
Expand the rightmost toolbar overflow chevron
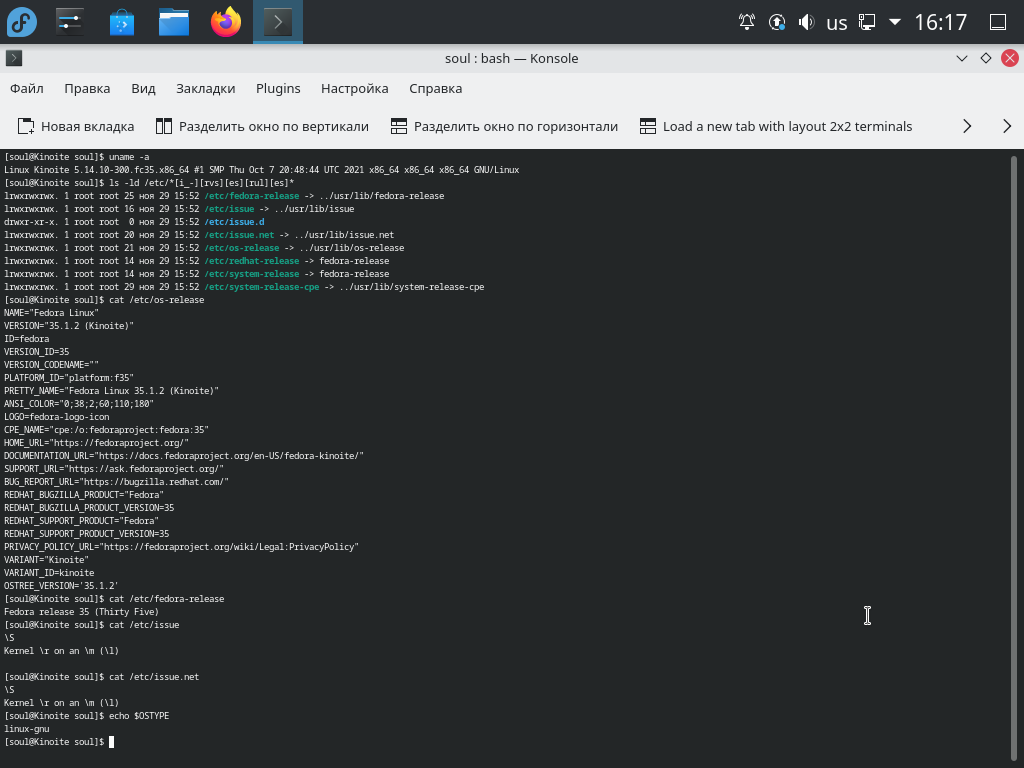(x=1007, y=126)
